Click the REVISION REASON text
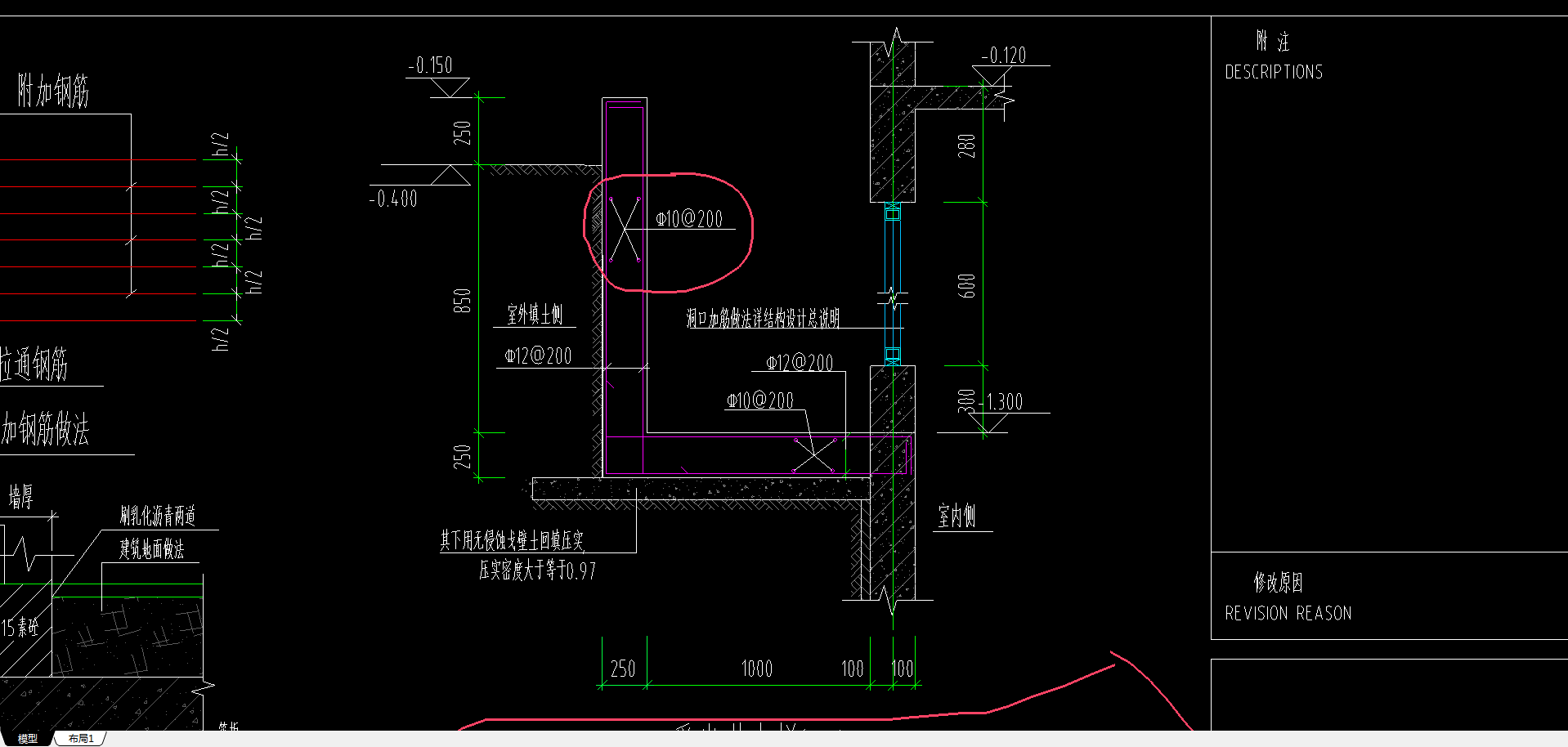Image resolution: width=1568 pixels, height=747 pixels. tap(1288, 613)
